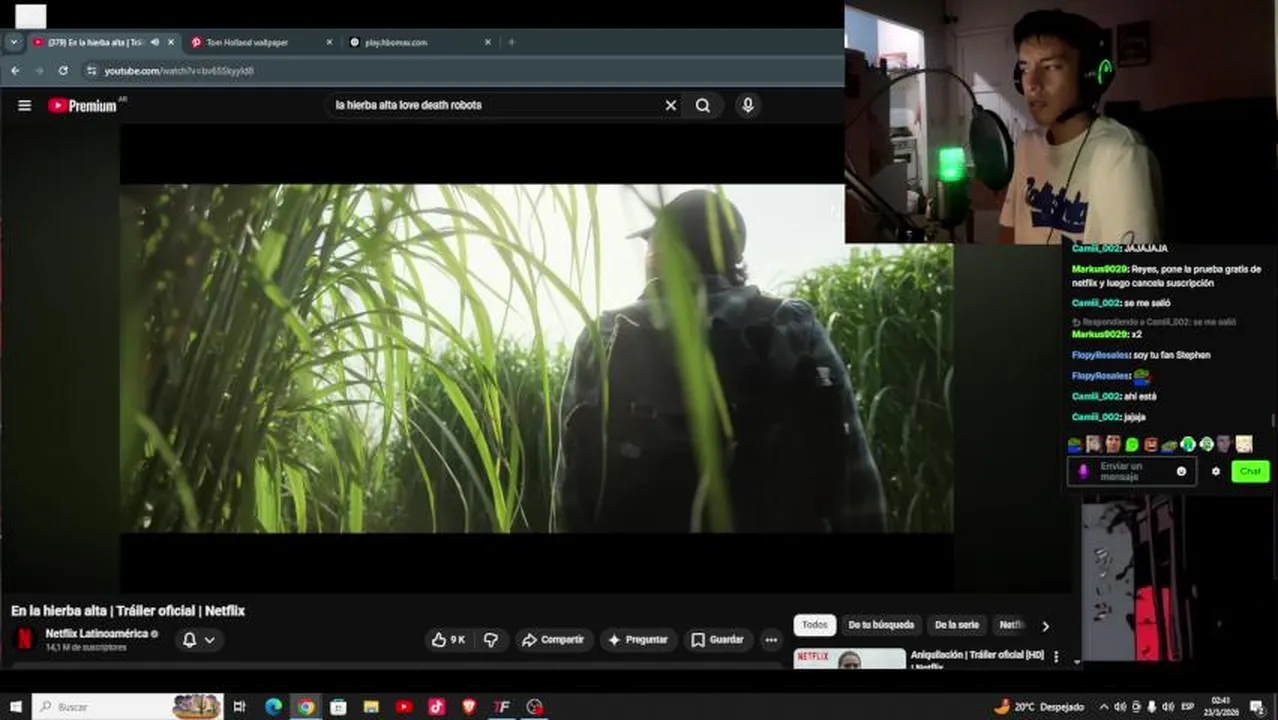Click the Enviar un mensaje chat field
This screenshot has width=1278, height=720.
point(1131,471)
